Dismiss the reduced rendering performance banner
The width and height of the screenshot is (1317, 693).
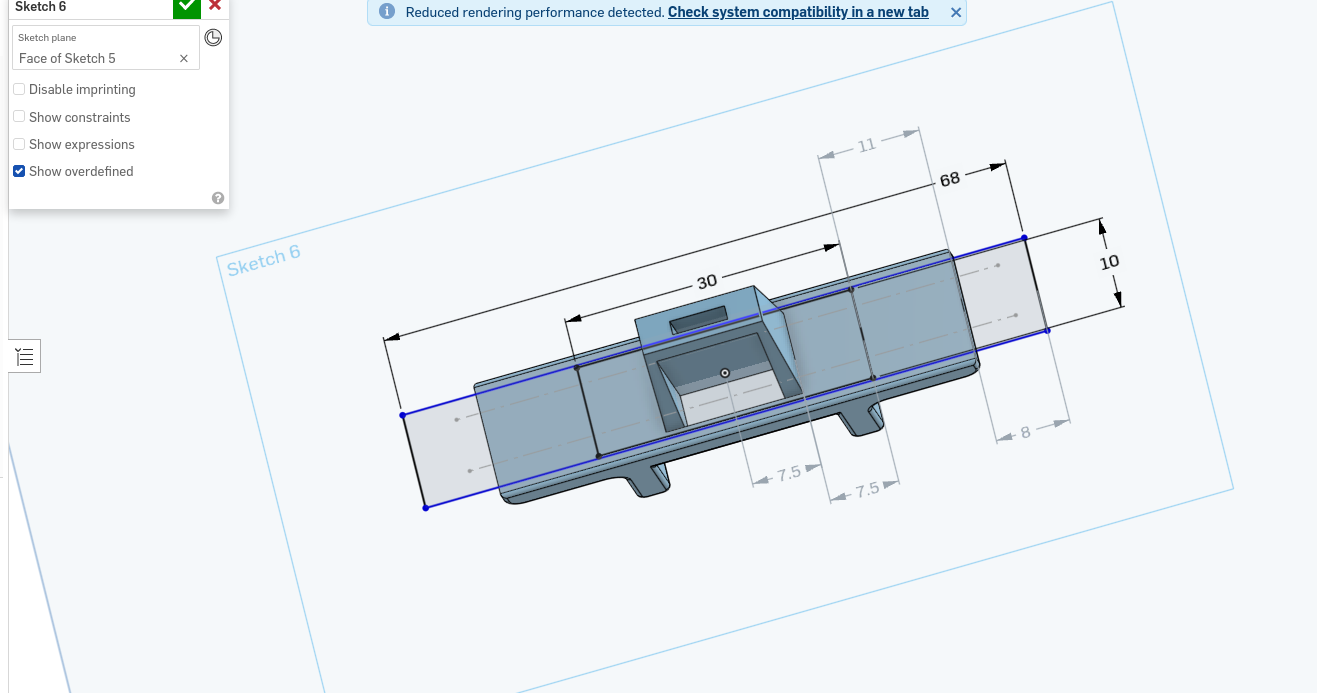pos(955,13)
